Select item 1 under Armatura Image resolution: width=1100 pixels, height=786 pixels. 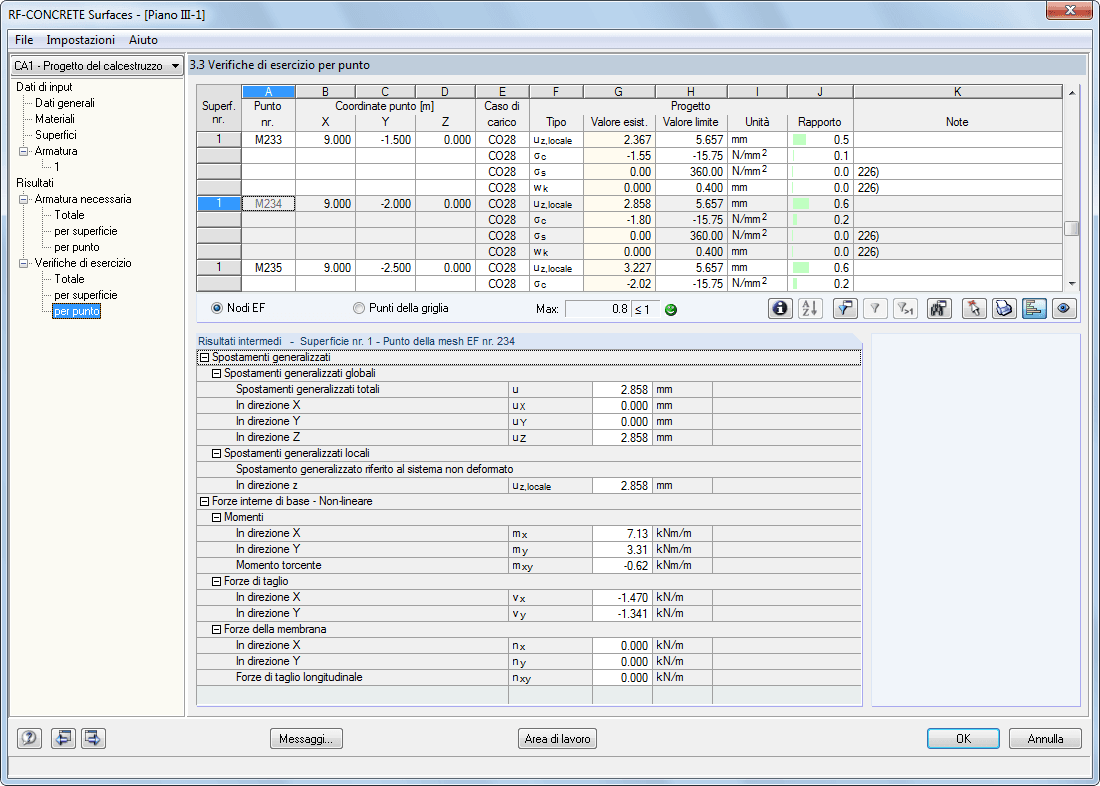coord(57,167)
